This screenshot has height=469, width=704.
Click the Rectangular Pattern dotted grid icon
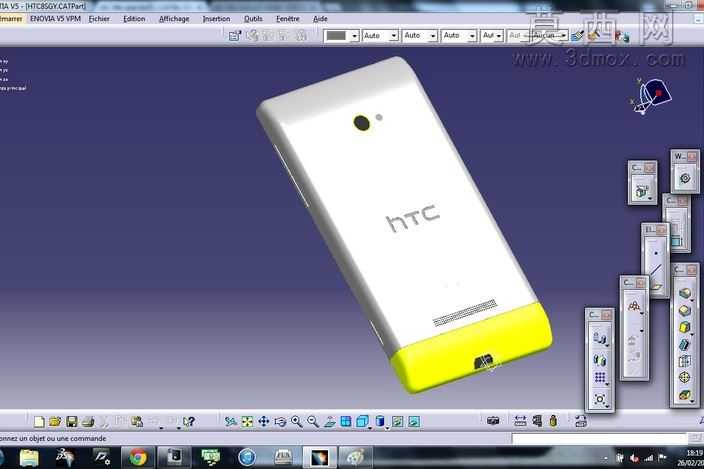click(600, 378)
